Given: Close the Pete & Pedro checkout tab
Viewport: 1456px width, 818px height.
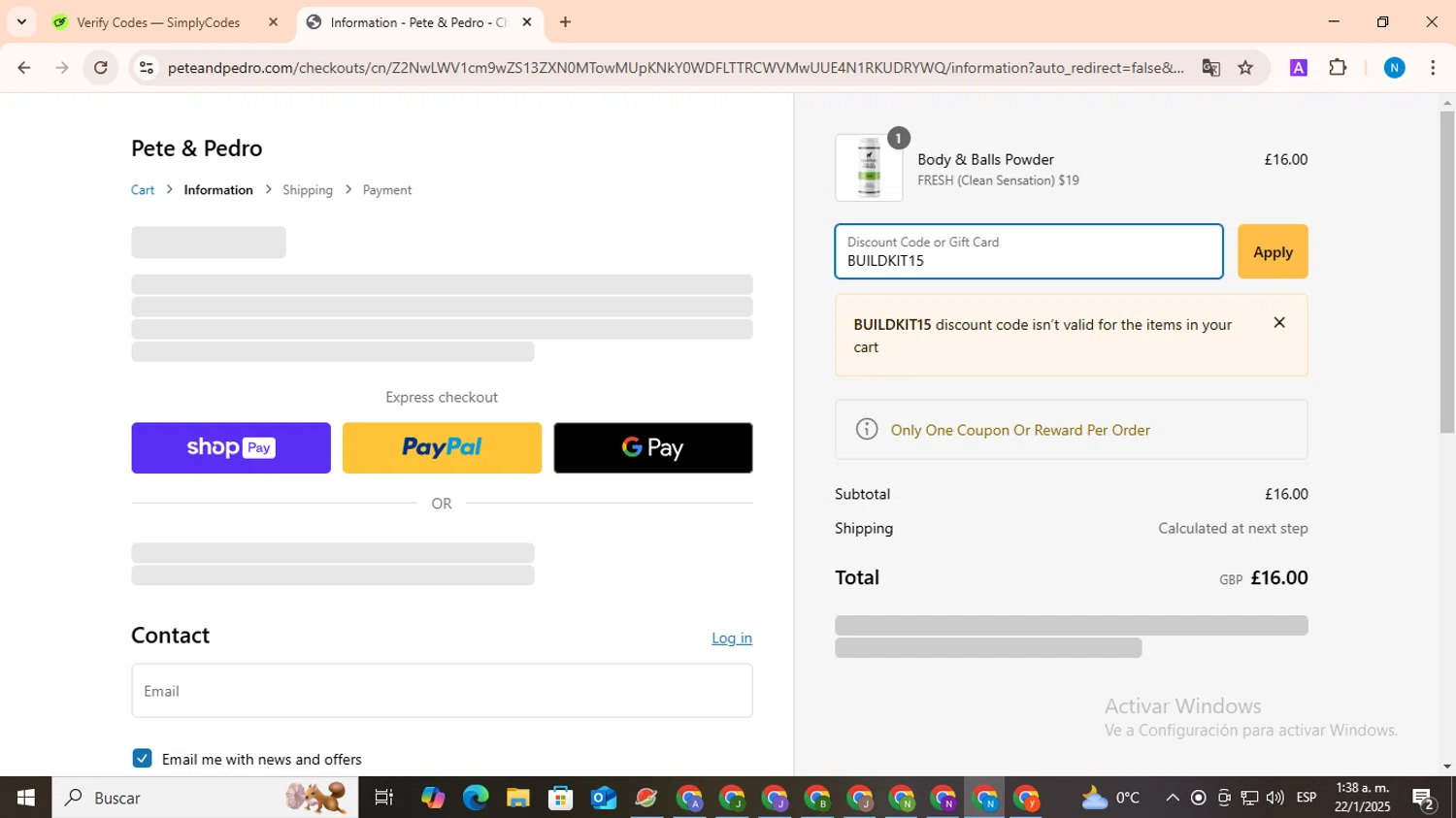Looking at the screenshot, I should click(x=527, y=22).
